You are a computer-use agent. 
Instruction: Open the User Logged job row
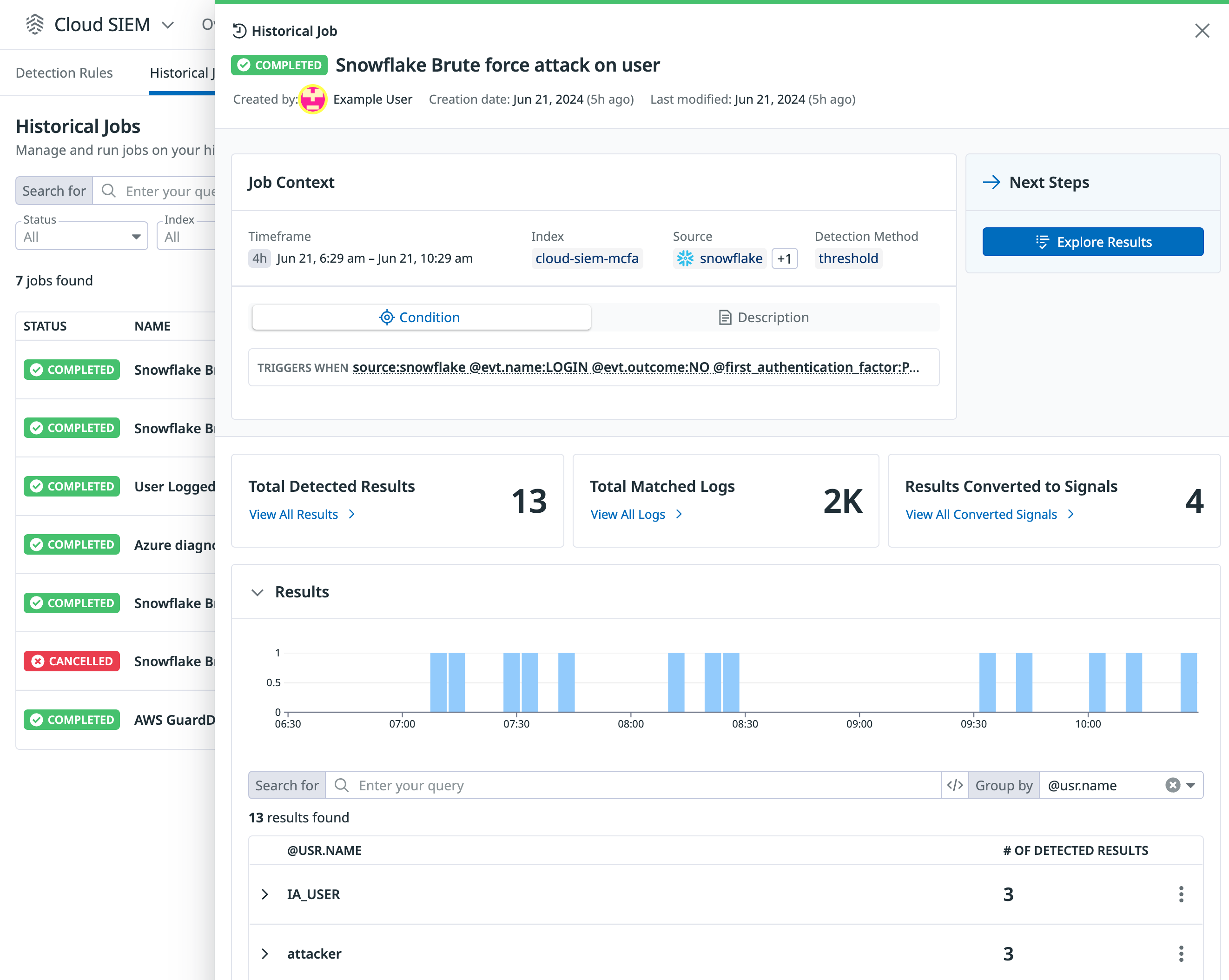pyautogui.click(x=116, y=486)
